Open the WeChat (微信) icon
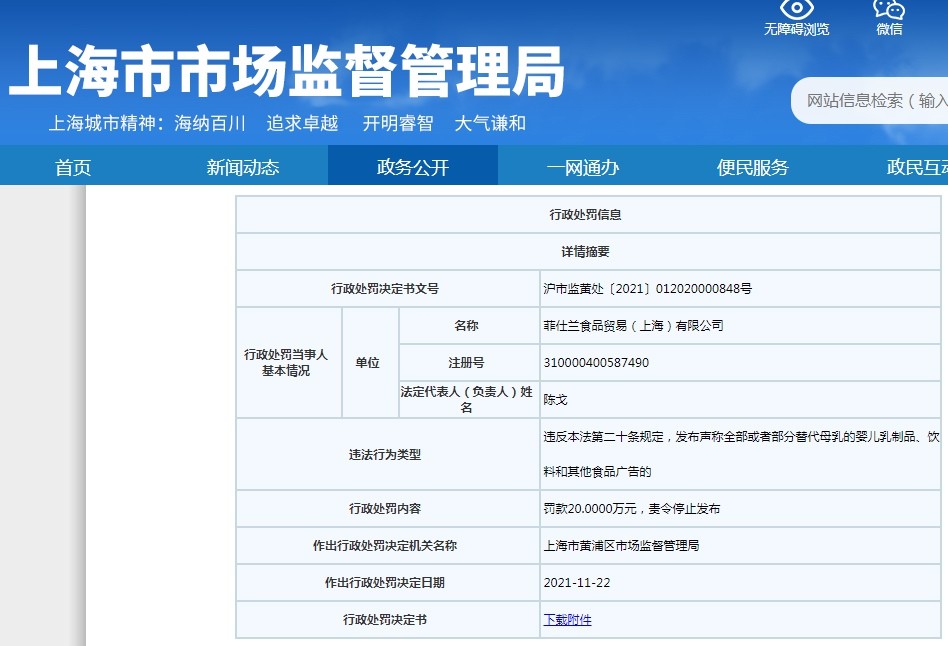 889,10
